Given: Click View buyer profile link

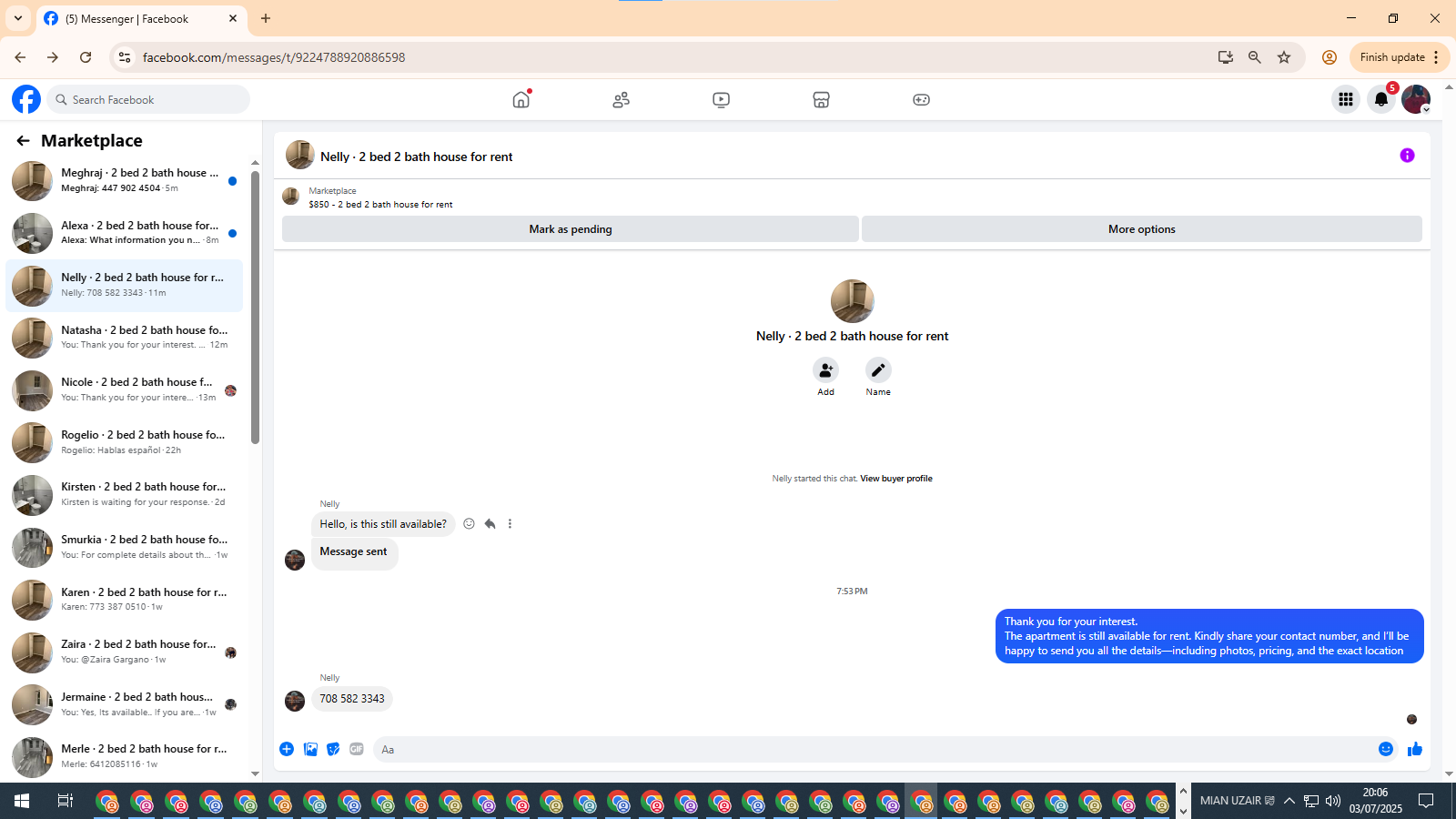Looking at the screenshot, I should click(x=896, y=479).
